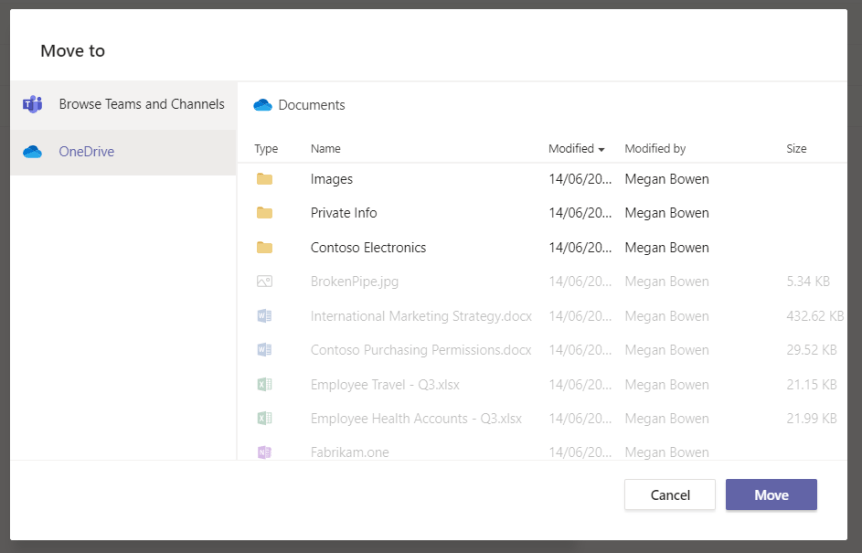Click the Word icon for International Marketing Strategy

pos(264,316)
